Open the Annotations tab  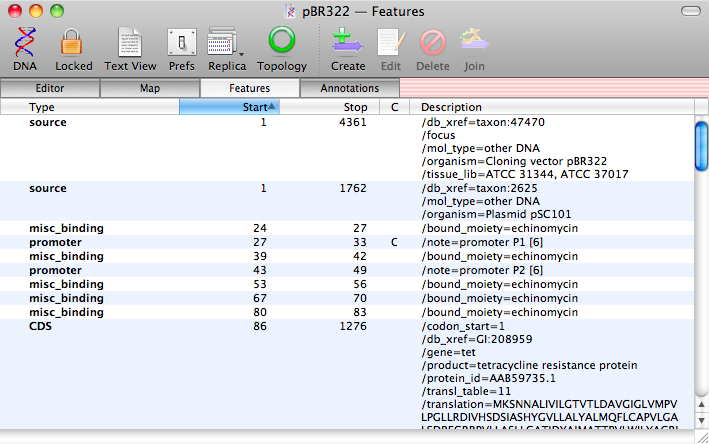[x=350, y=88]
